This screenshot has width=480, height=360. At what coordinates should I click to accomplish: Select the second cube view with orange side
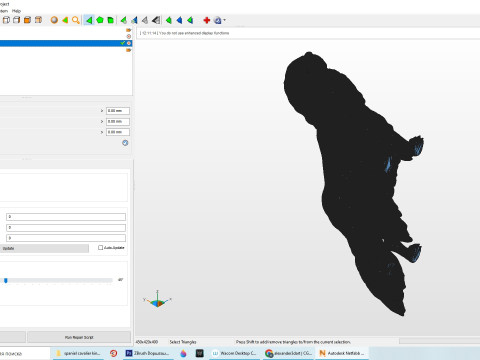16,20
